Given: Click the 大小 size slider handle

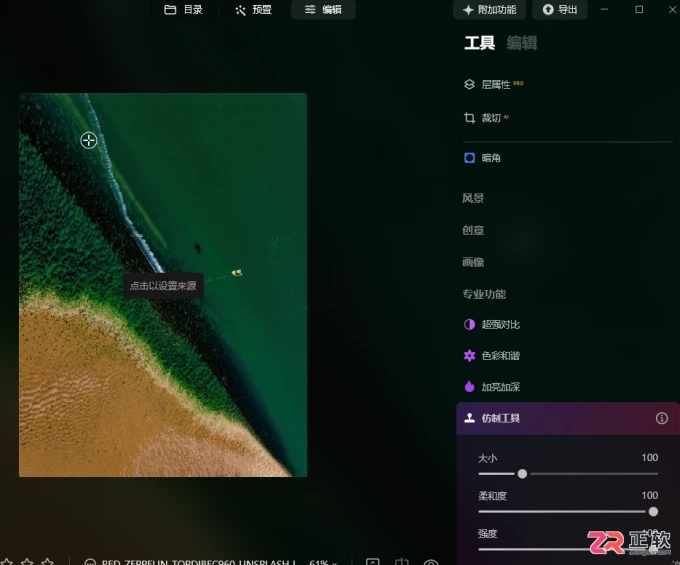Looking at the screenshot, I should (x=523, y=474).
